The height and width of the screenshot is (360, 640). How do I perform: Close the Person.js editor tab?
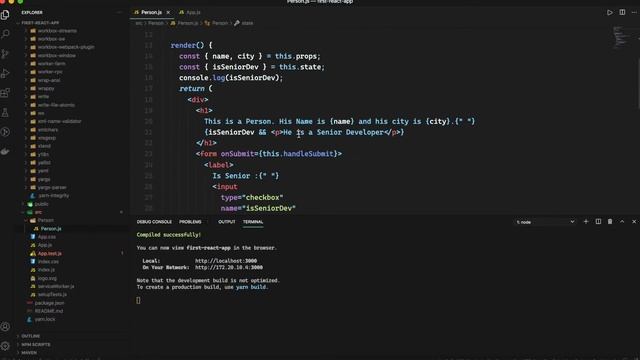168,13
